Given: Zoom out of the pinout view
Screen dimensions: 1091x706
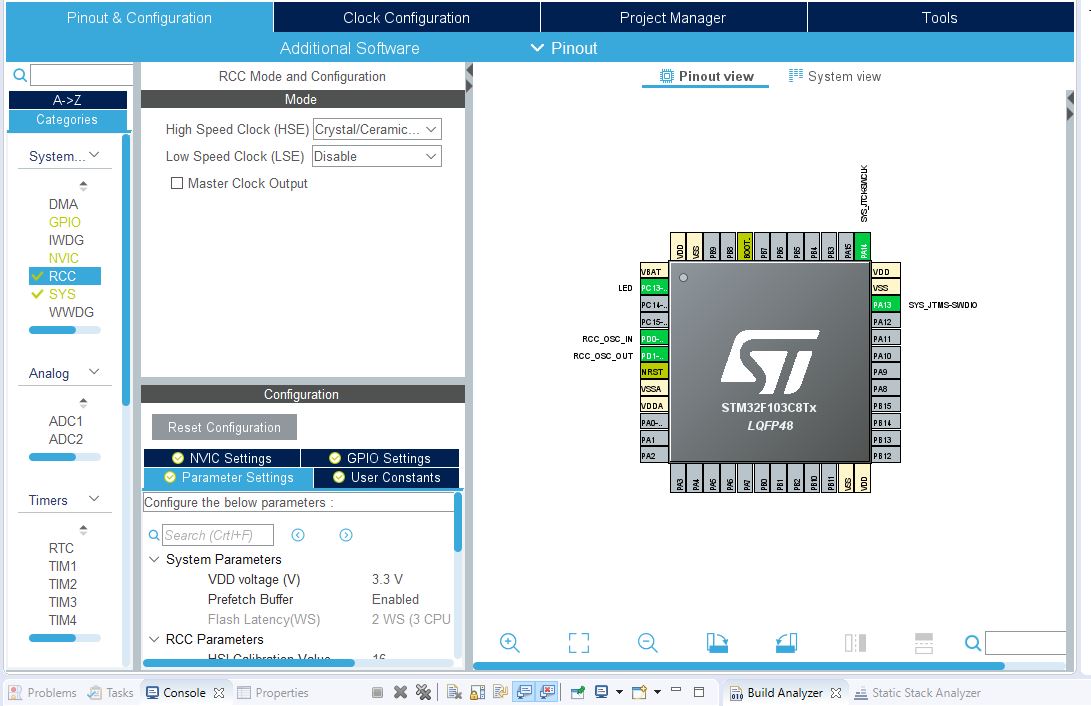Looking at the screenshot, I should point(647,643).
